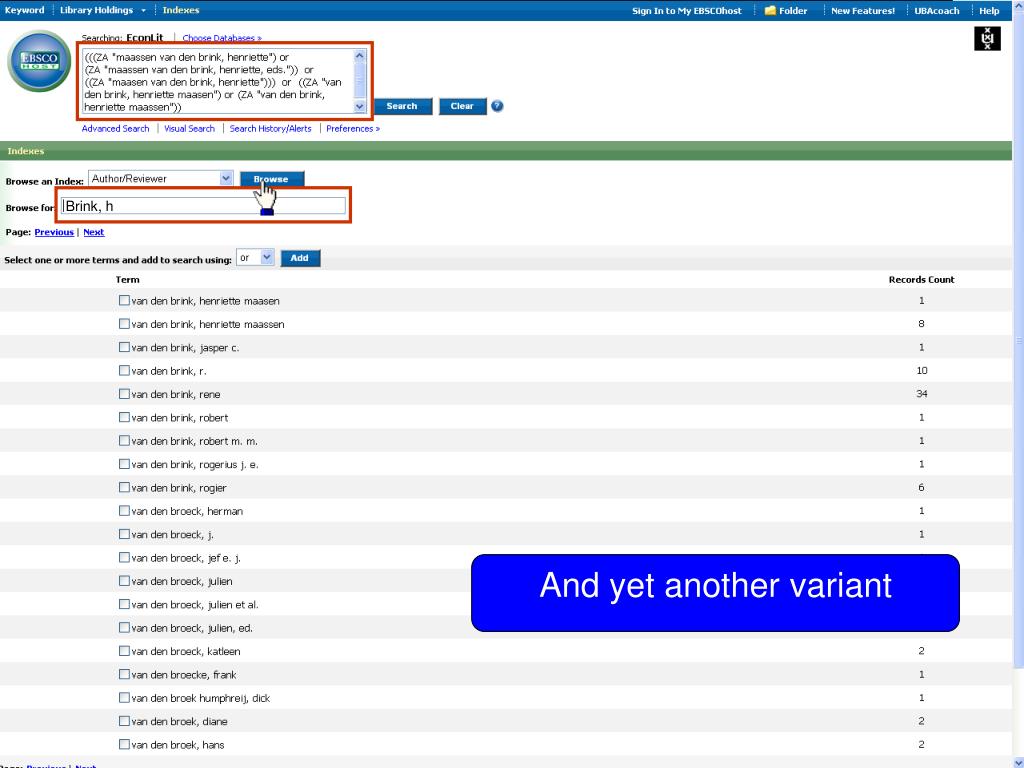This screenshot has width=1024, height=768.
Task: Open Search History/Alerts link
Action: click(x=270, y=129)
